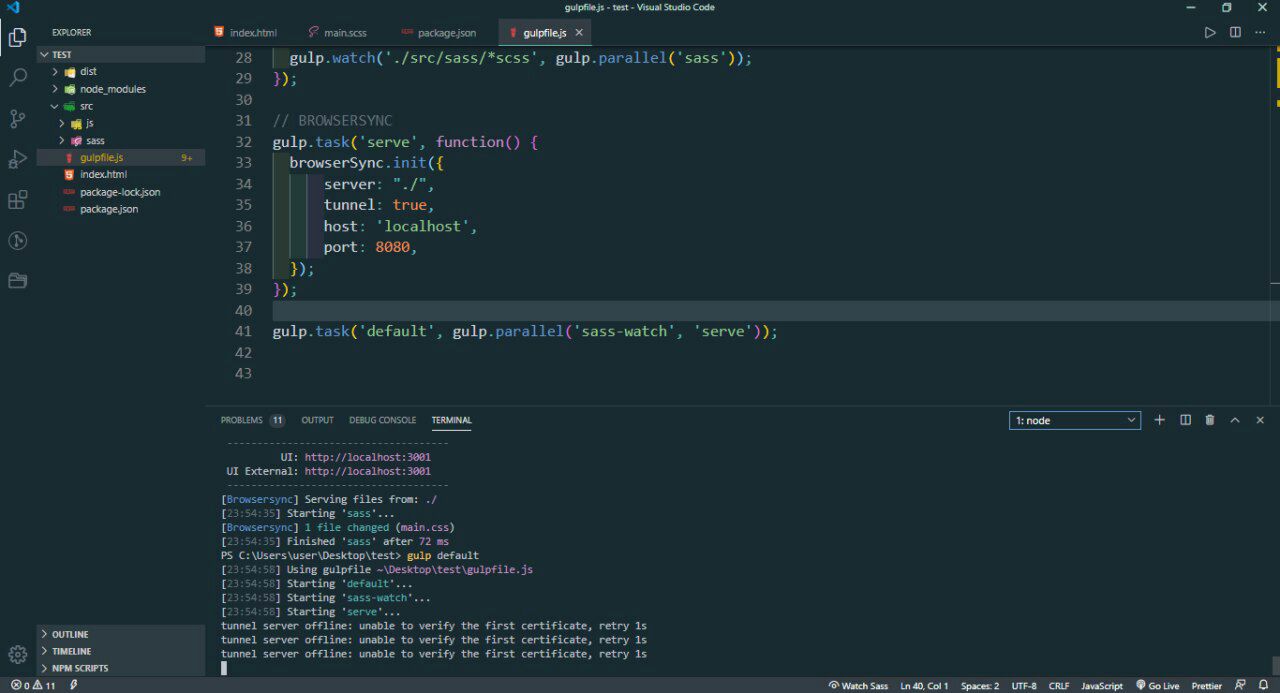The width and height of the screenshot is (1280, 693).
Task: Click Ln 40, Col 1 go to line
Action: point(924,686)
